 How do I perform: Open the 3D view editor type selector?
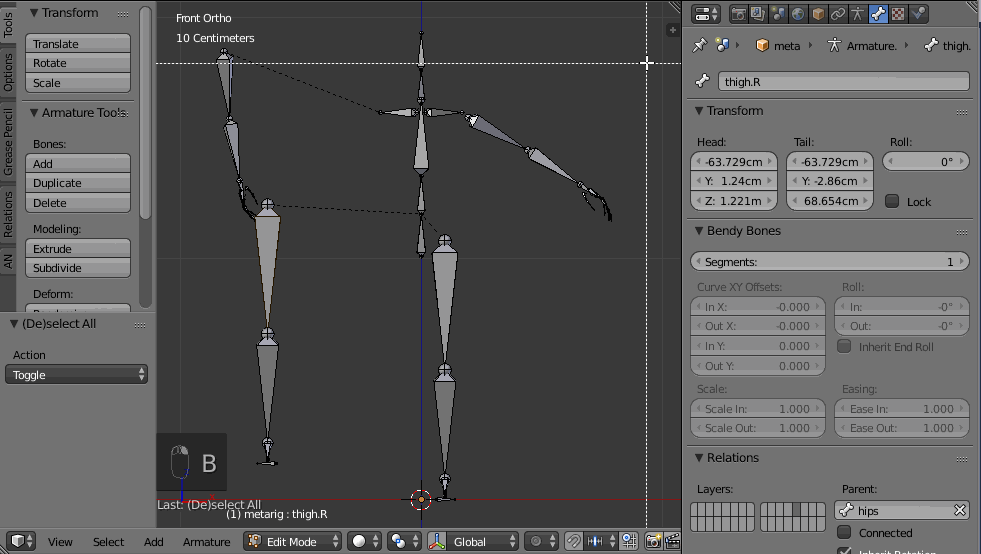[21, 541]
